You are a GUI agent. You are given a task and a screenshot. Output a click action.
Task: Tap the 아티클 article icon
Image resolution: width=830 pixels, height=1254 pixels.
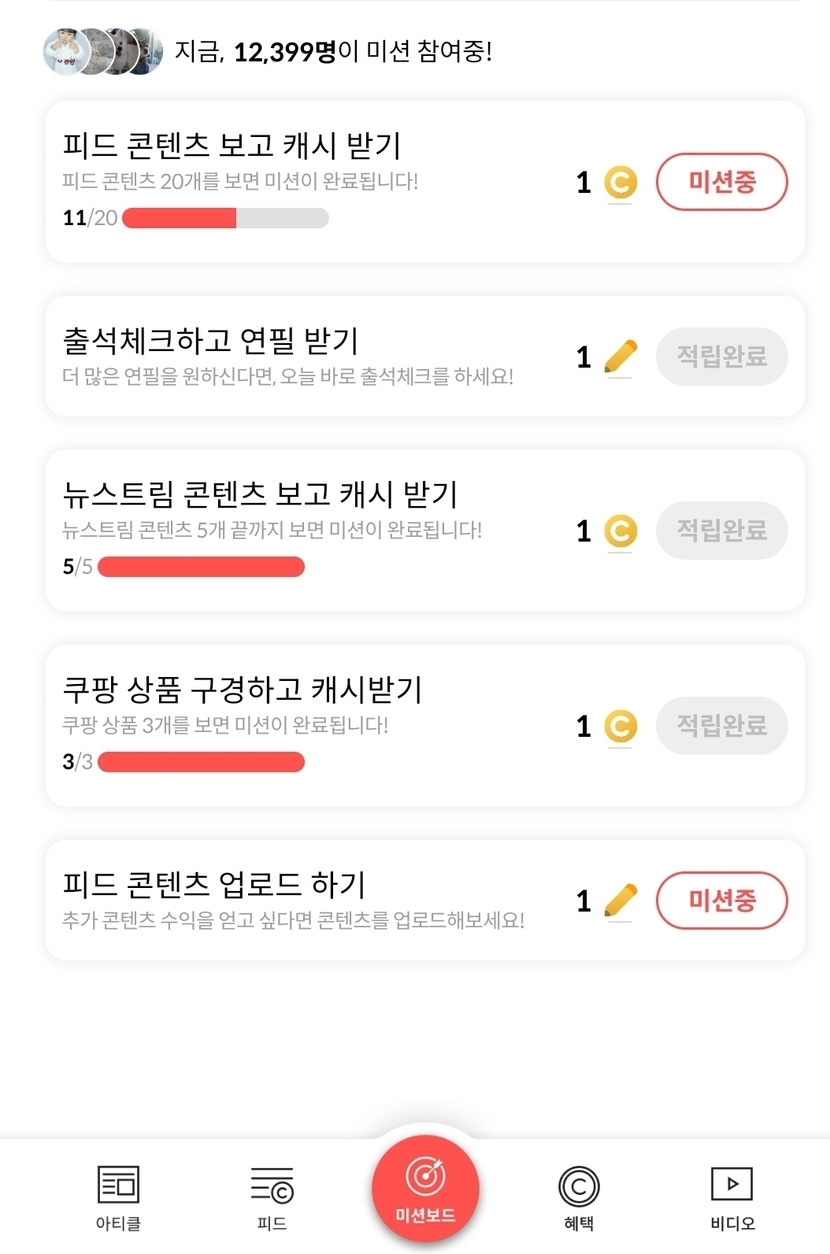tap(118, 1185)
